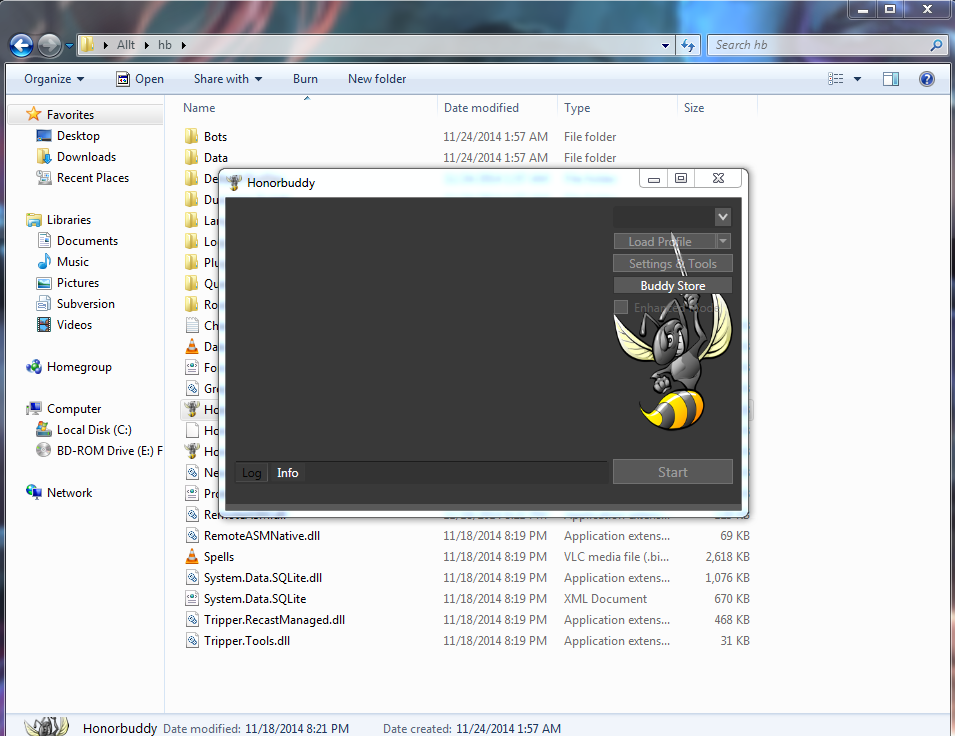Screen dimensions: 955x736
Task: Click the search magnifier icon
Action: pyautogui.click(x=937, y=45)
